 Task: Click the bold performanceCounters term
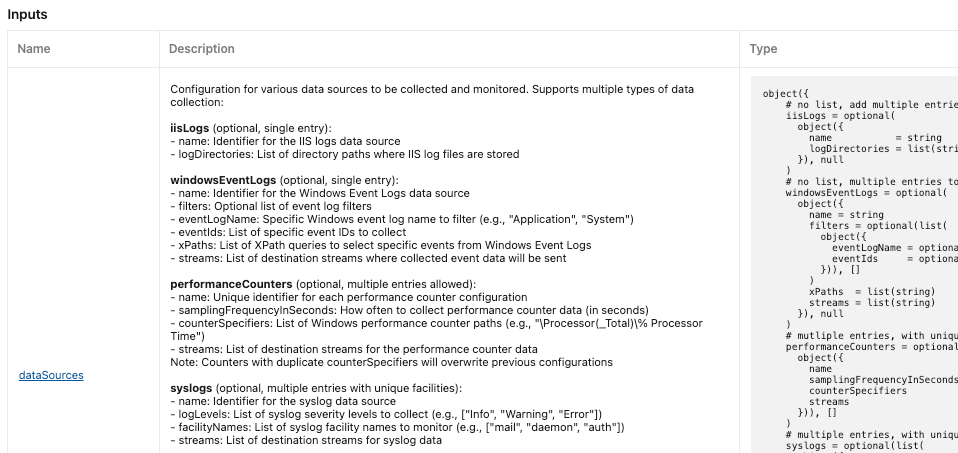232,284
